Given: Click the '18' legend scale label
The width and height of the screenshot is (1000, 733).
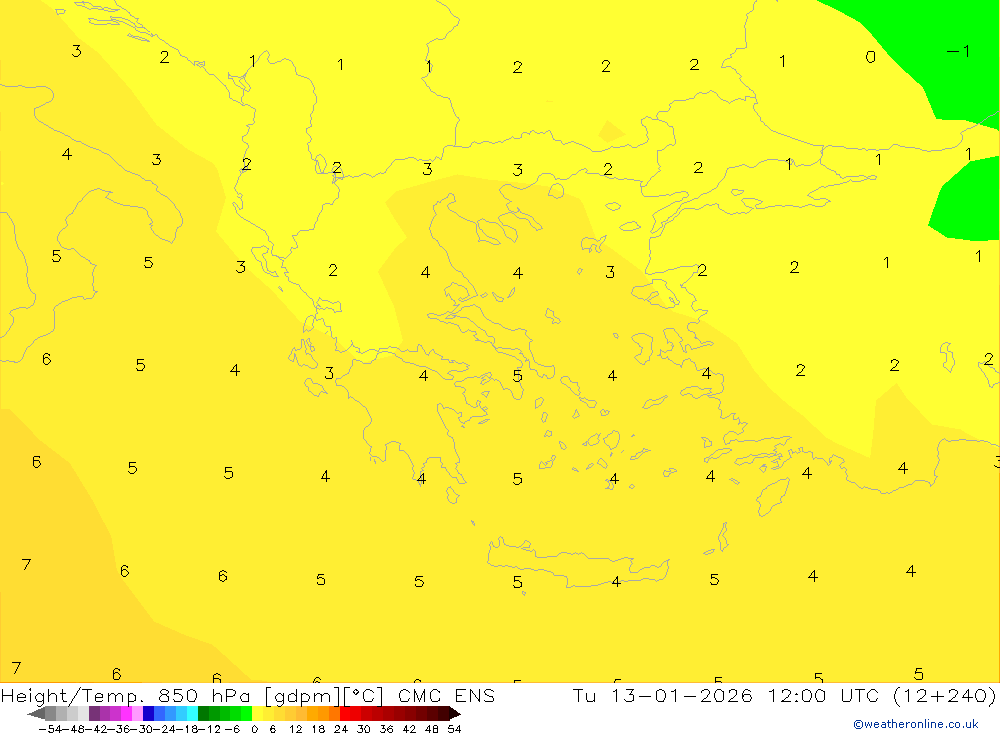Looking at the screenshot, I should coord(318,729).
